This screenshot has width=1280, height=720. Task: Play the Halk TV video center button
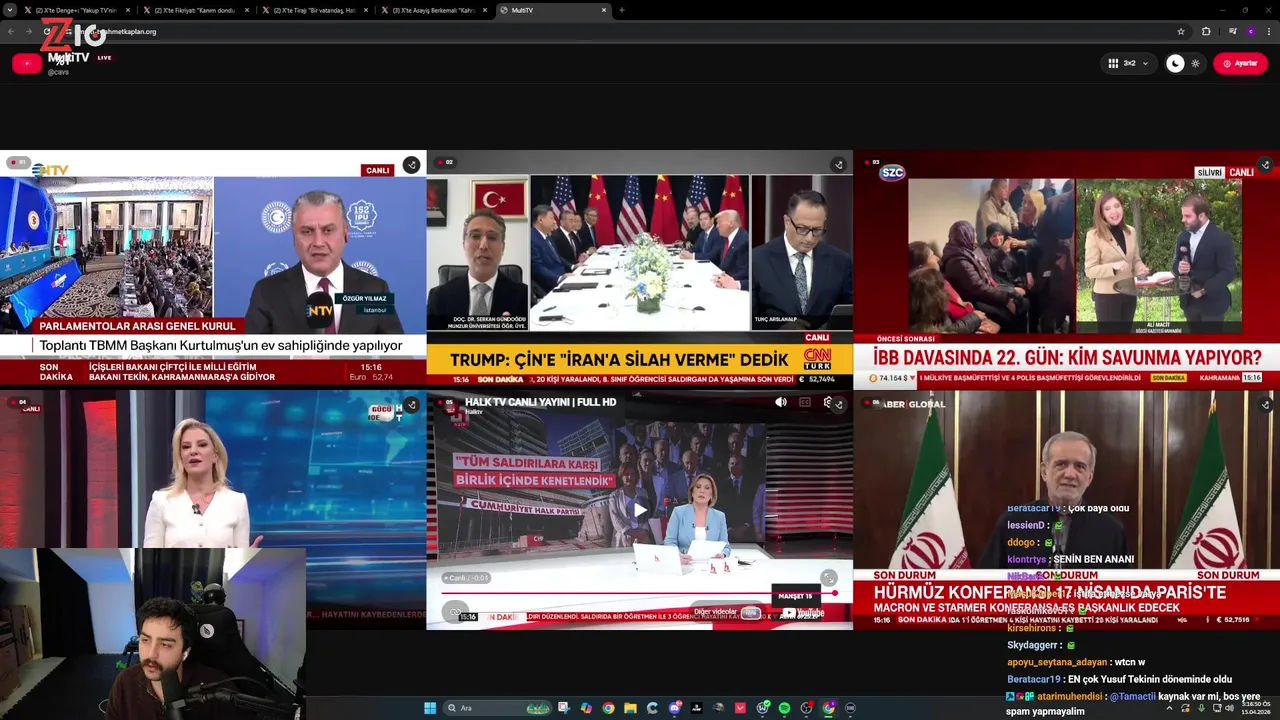pos(640,510)
